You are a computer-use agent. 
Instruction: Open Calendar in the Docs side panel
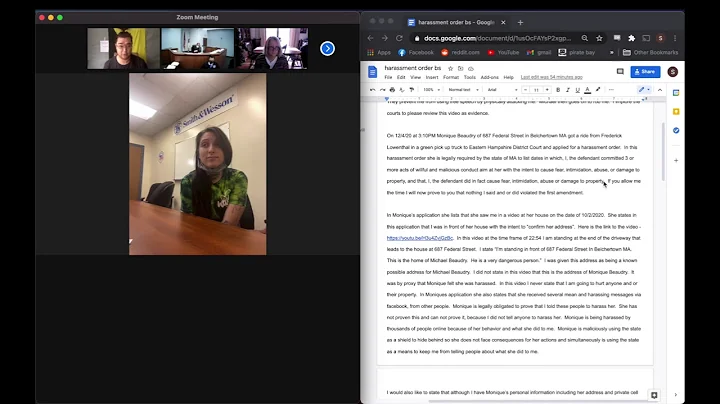676,93
